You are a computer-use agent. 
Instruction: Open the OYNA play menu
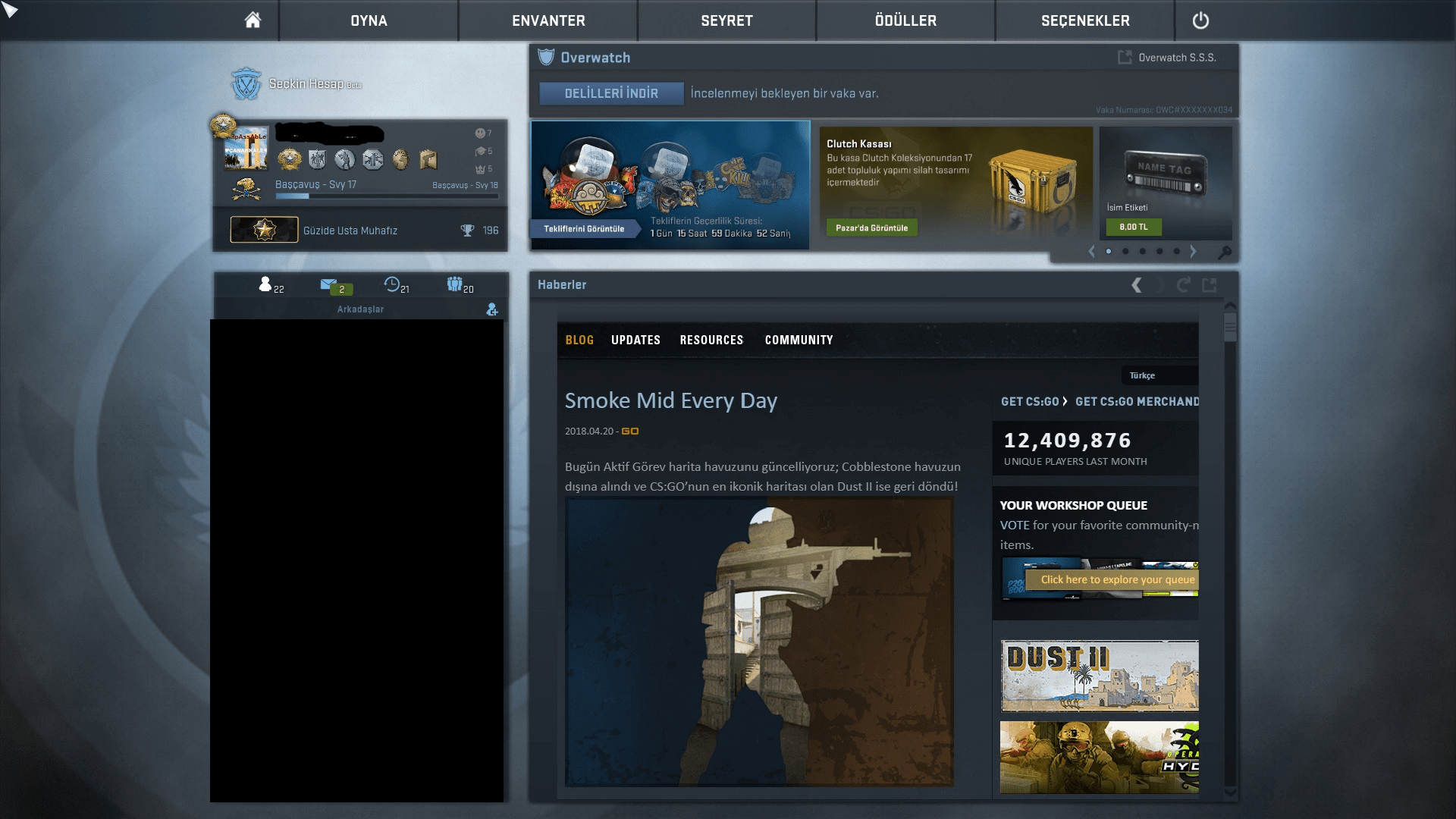click(369, 20)
